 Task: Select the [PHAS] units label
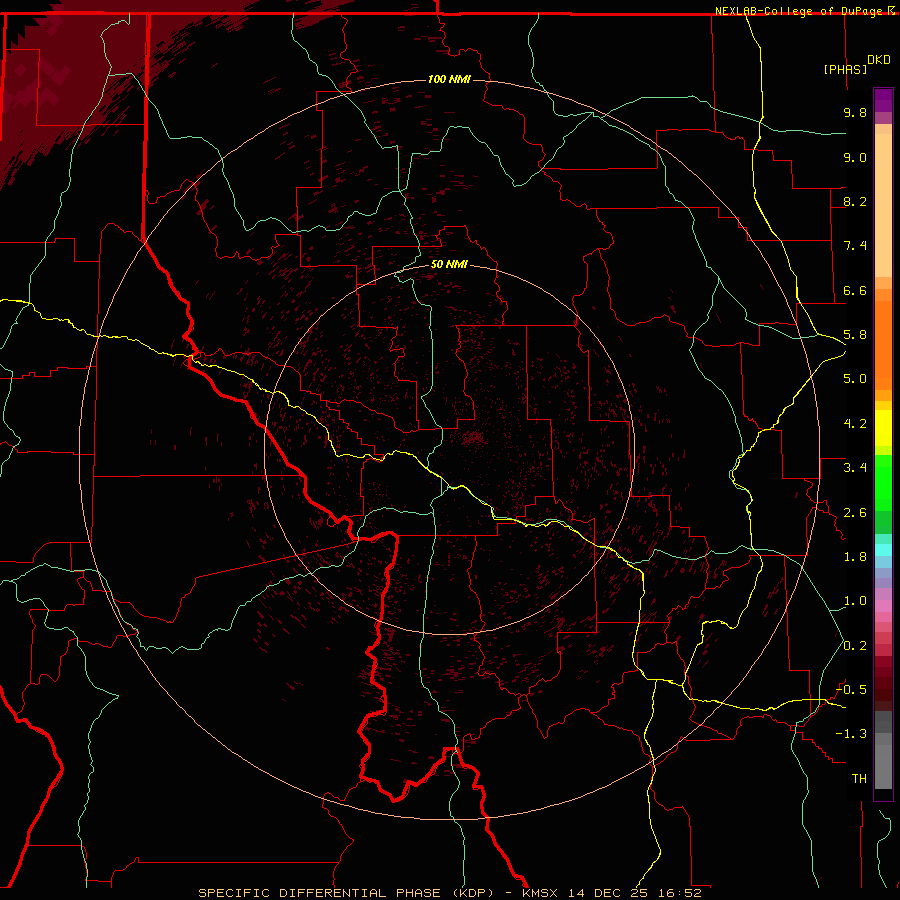click(x=845, y=69)
